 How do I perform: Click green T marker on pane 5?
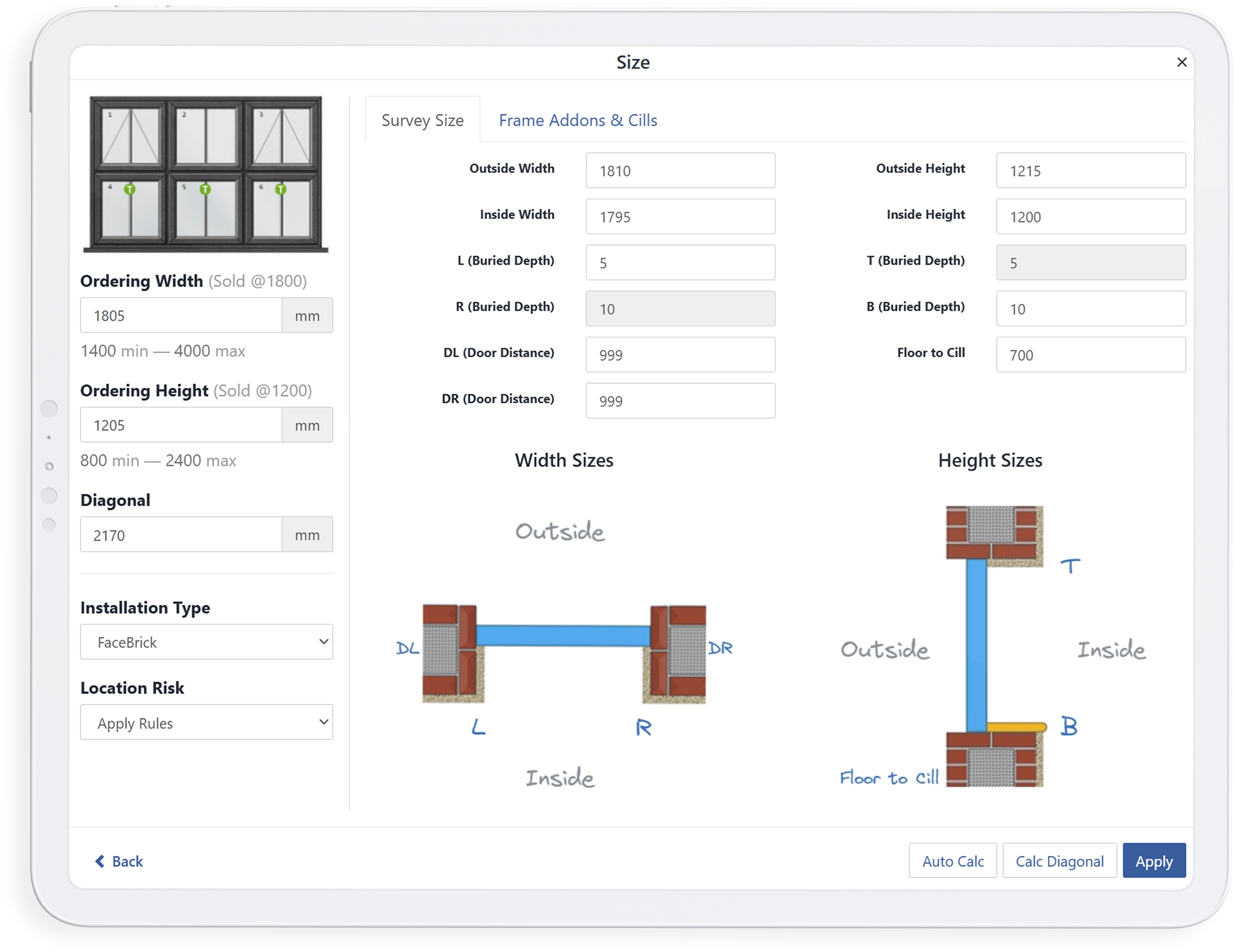pyautogui.click(x=205, y=189)
